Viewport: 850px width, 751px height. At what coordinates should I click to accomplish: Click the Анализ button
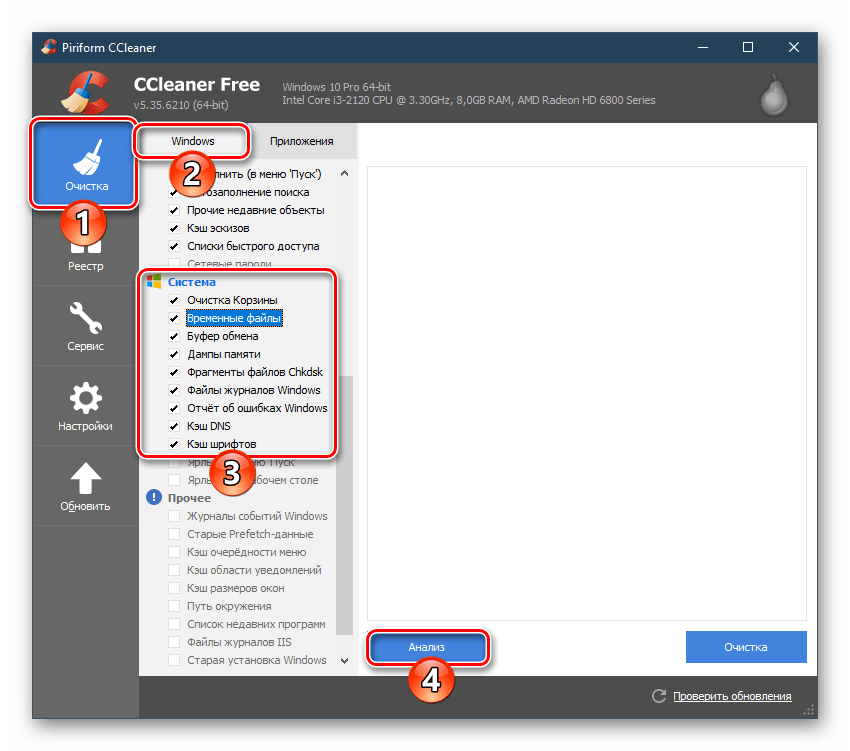pos(427,647)
